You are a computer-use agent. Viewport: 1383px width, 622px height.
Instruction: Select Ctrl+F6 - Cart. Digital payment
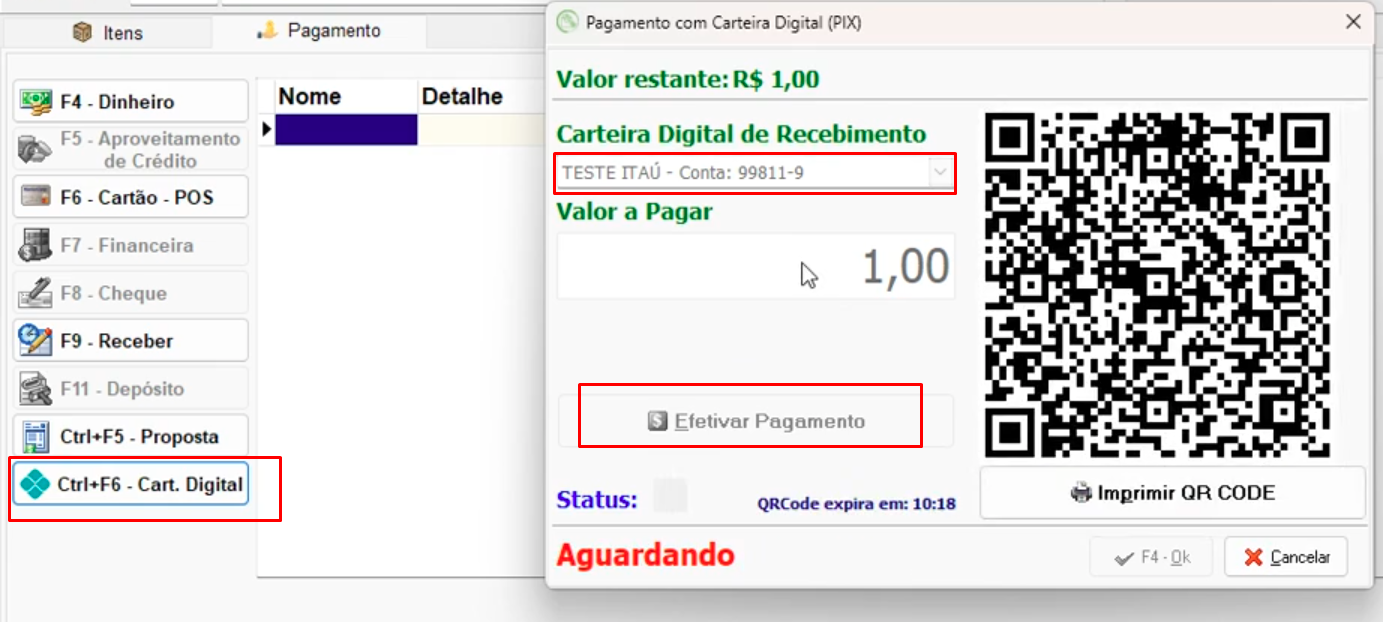130,485
